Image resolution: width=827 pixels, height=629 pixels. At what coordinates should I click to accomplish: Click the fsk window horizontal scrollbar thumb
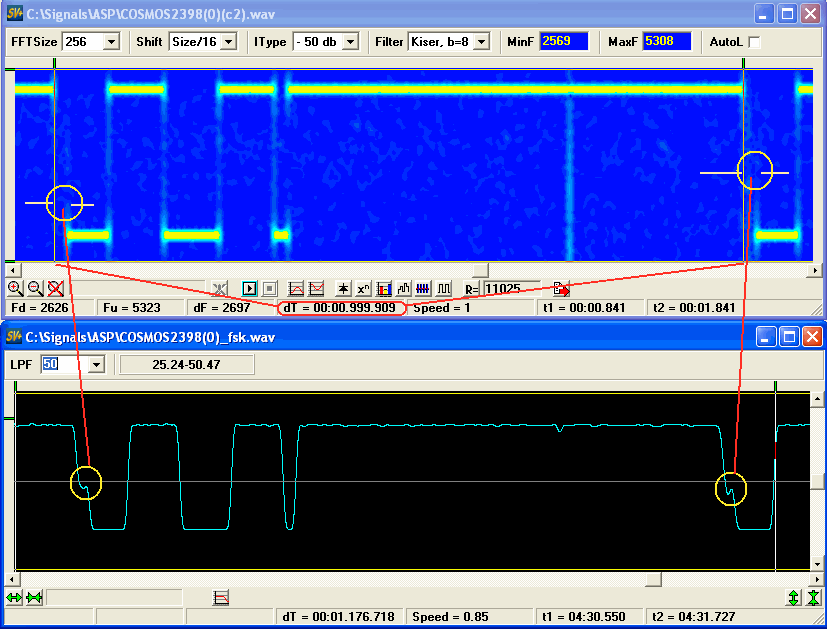click(653, 579)
